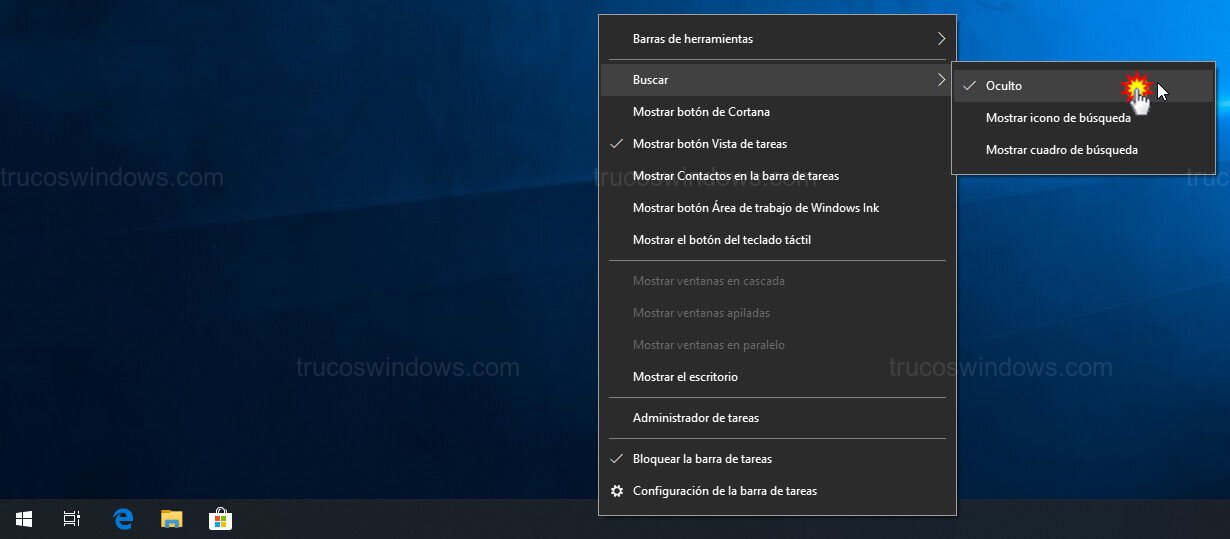Toggle 'Mostrar botón Vista de tareas' option
The image size is (1230, 539).
click(x=709, y=144)
